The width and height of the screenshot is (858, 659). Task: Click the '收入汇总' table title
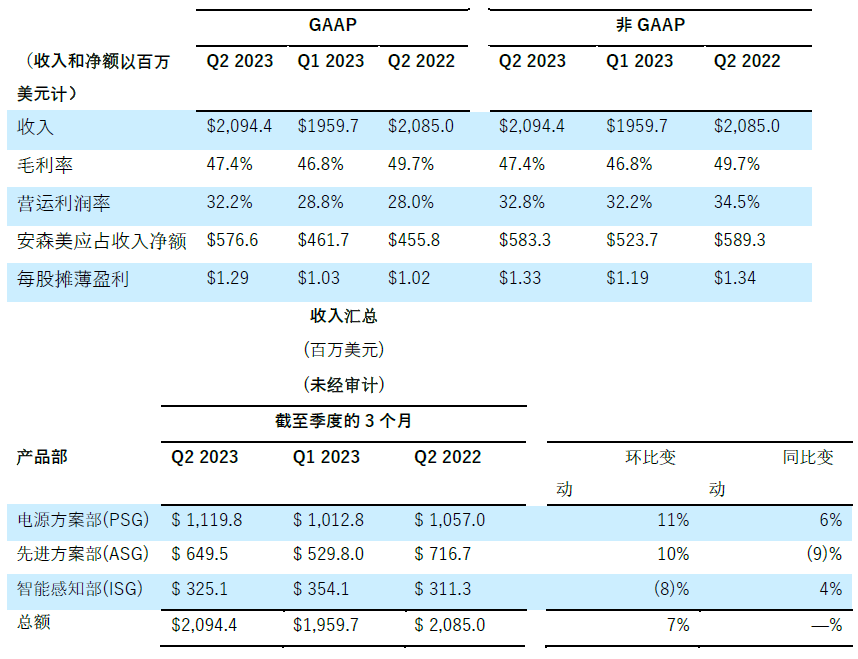[x=344, y=316]
